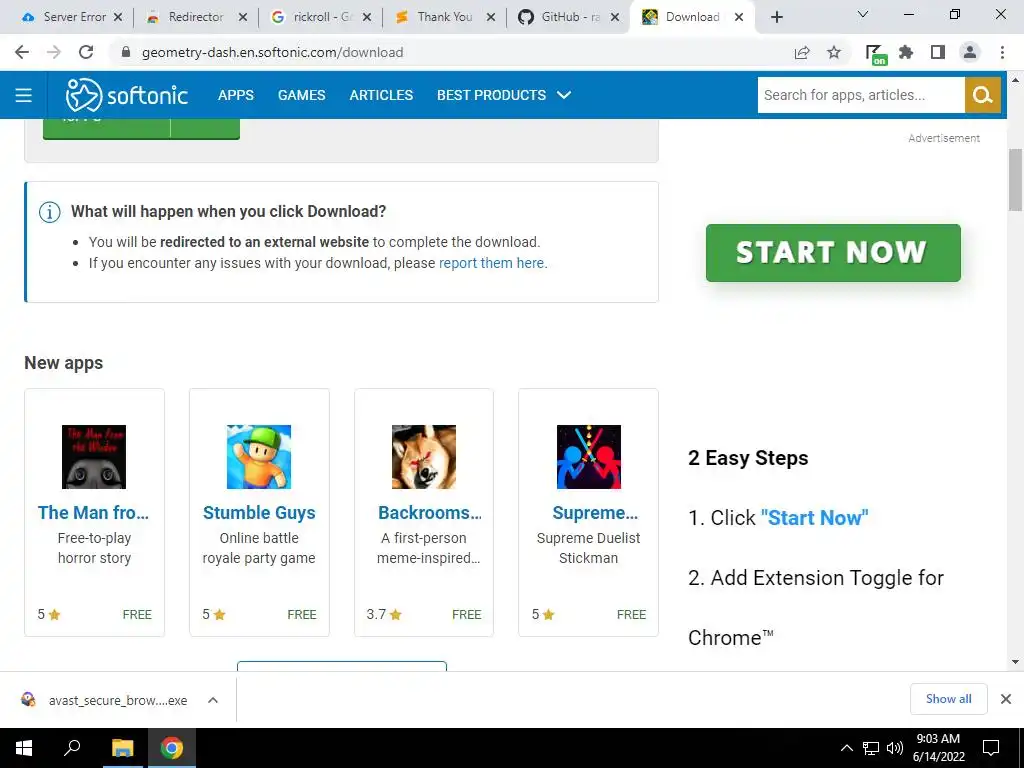Open the Softonic hamburger menu

[24, 95]
